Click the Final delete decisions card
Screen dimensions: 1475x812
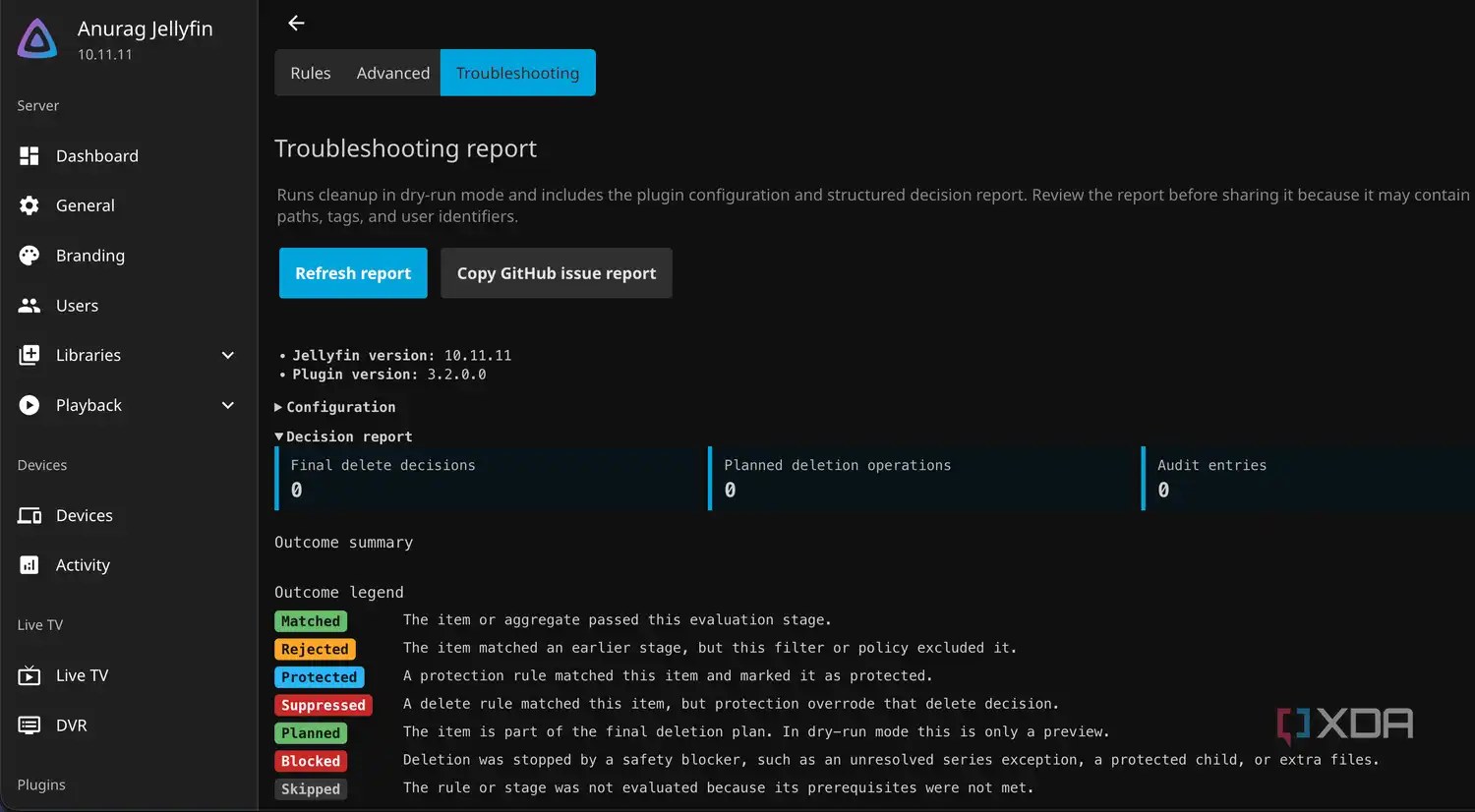[x=486, y=479]
